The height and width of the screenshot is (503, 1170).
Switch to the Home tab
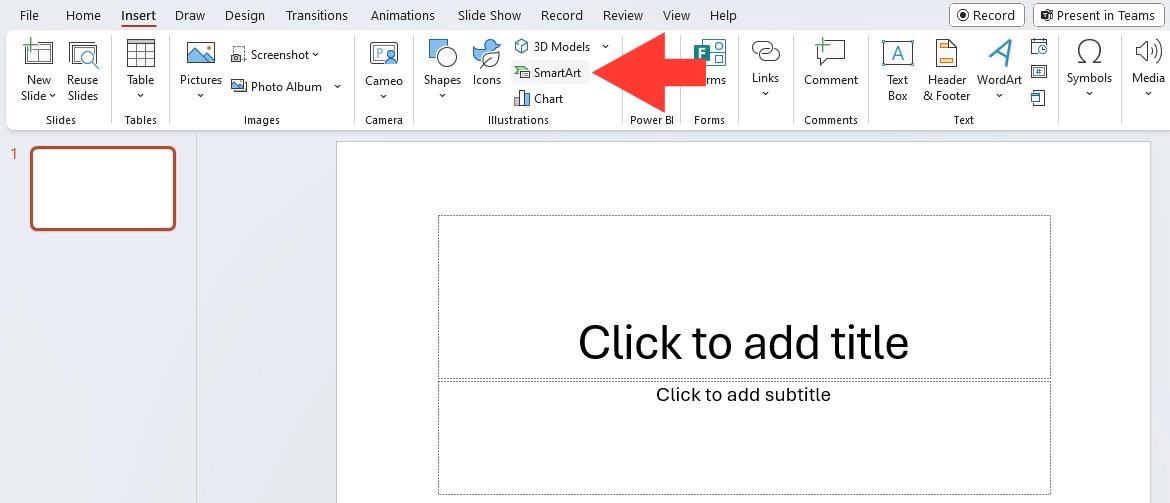click(83, 15)
